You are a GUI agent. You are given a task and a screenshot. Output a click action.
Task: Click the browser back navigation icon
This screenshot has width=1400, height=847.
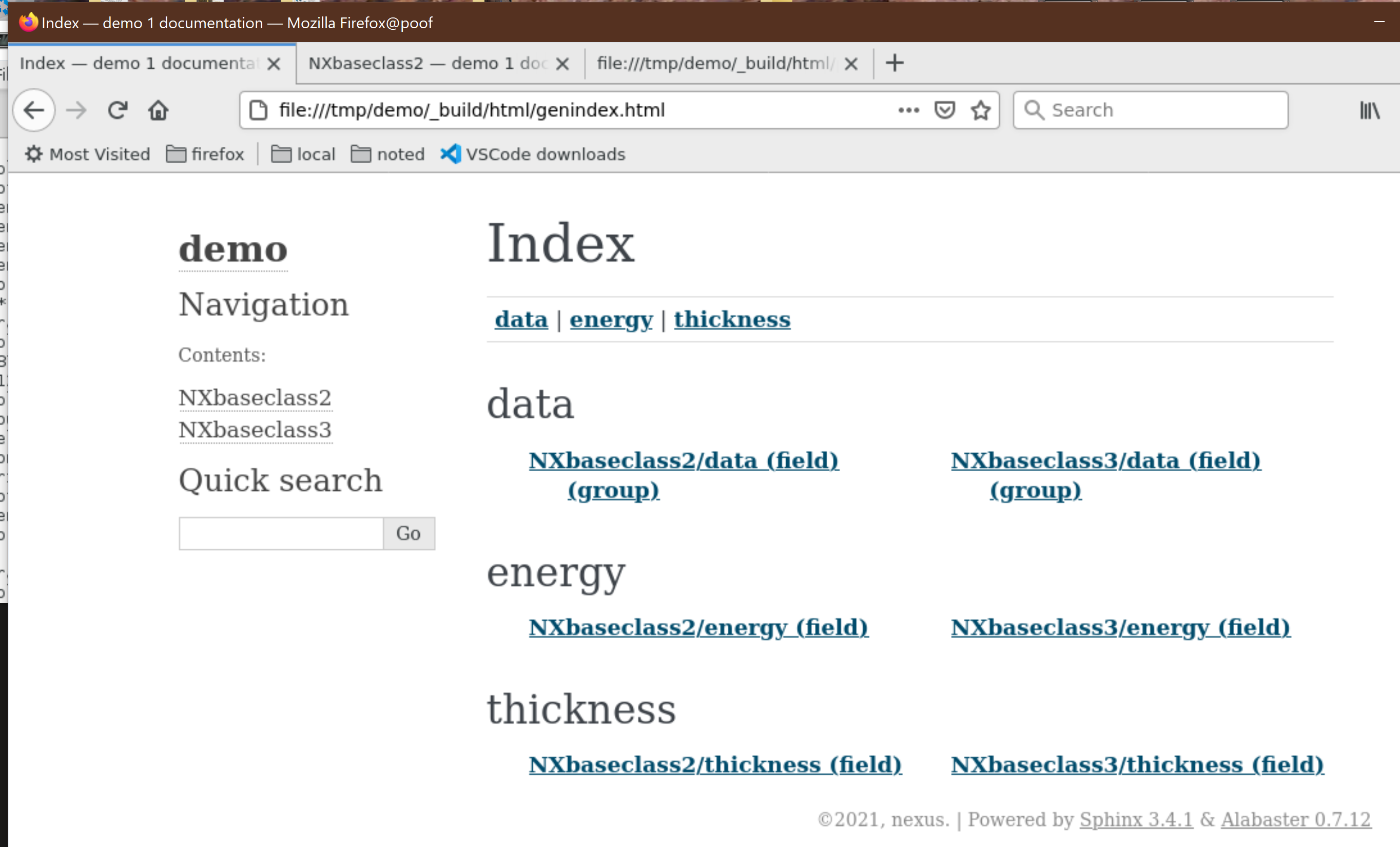33,110
